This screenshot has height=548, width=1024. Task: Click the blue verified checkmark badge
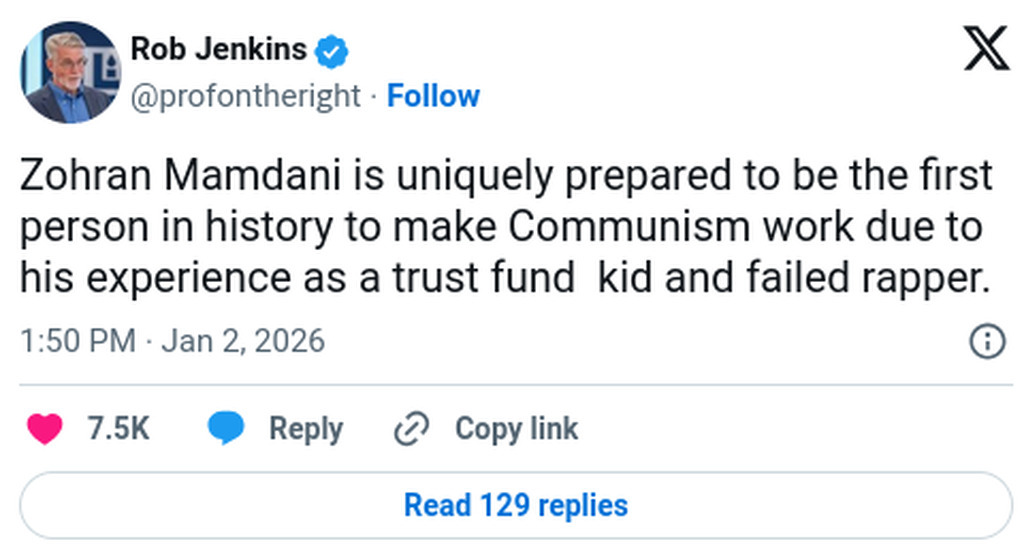click(x=332, y=49)
